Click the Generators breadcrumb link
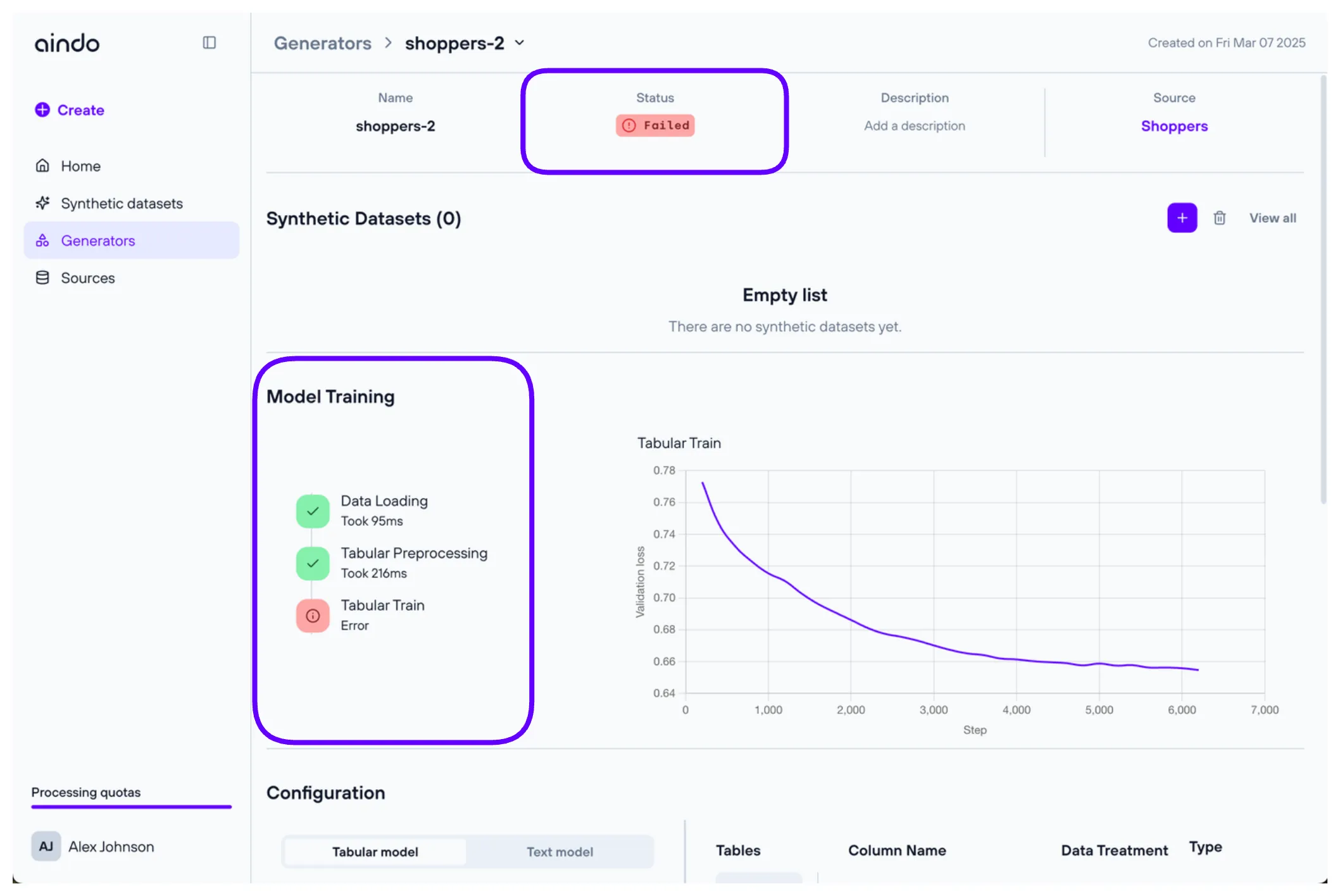Screen dimensions: 1340x896 click(x=322, y=43)
